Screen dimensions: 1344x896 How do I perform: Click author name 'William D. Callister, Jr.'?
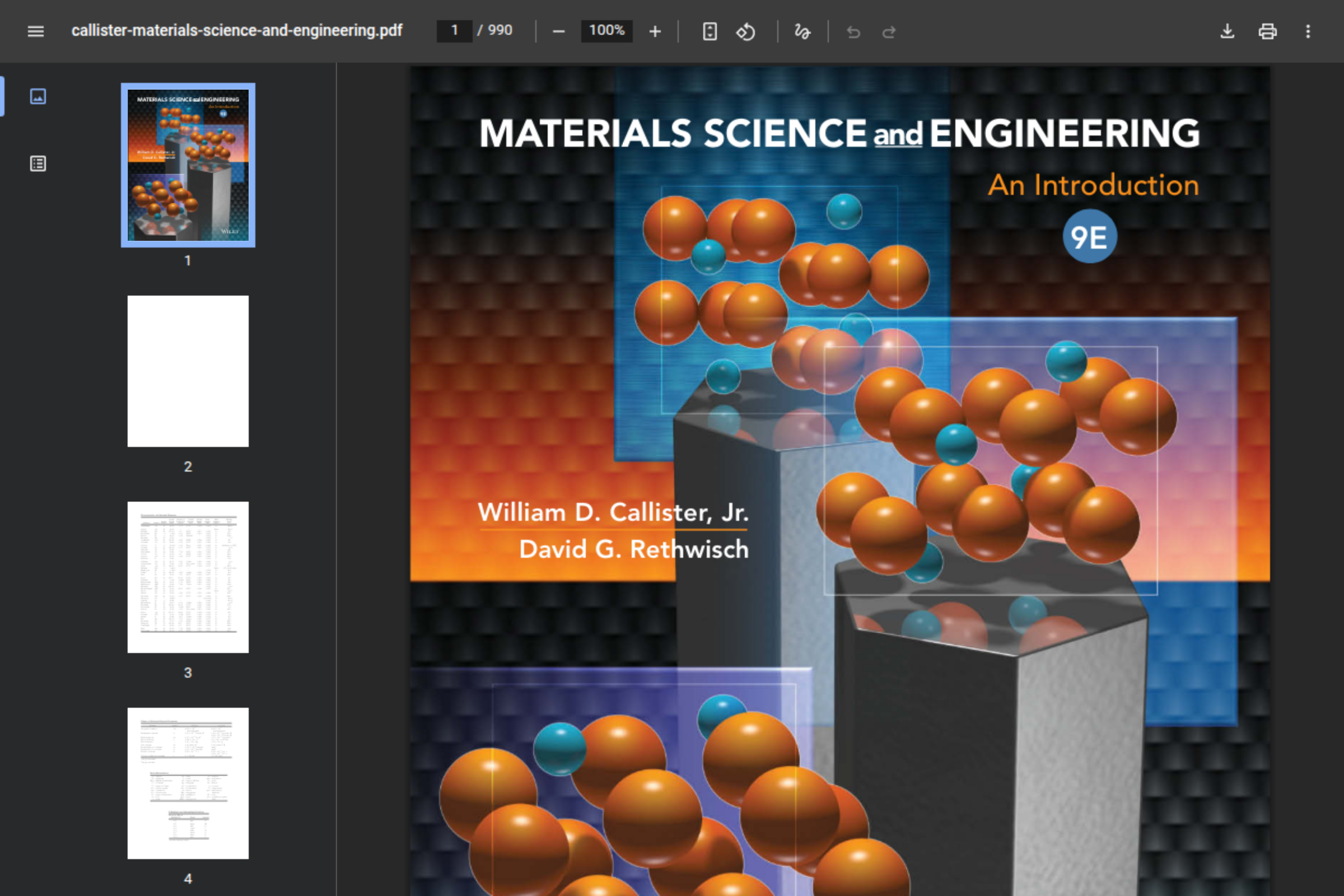613,512
